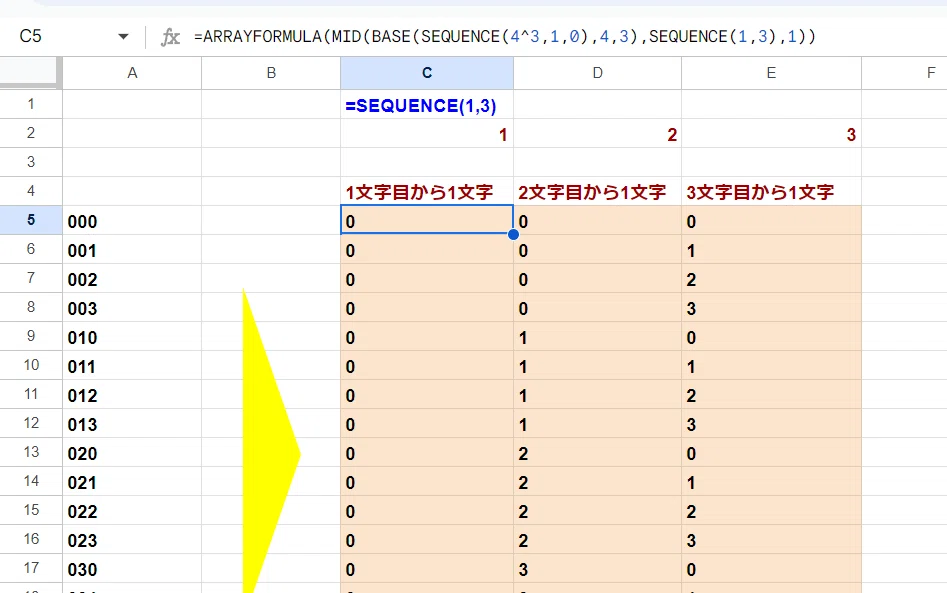The width and height of the screenshot is (947, 593).
Task: Click the fill handle on cell C5
Action: tap(513, 234)
